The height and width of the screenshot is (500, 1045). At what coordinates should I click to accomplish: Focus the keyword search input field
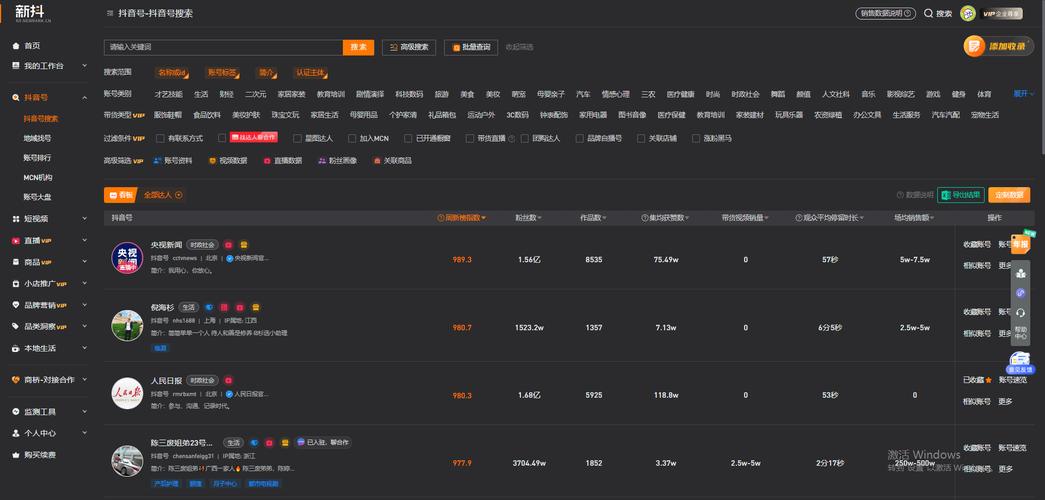[223, 47]
